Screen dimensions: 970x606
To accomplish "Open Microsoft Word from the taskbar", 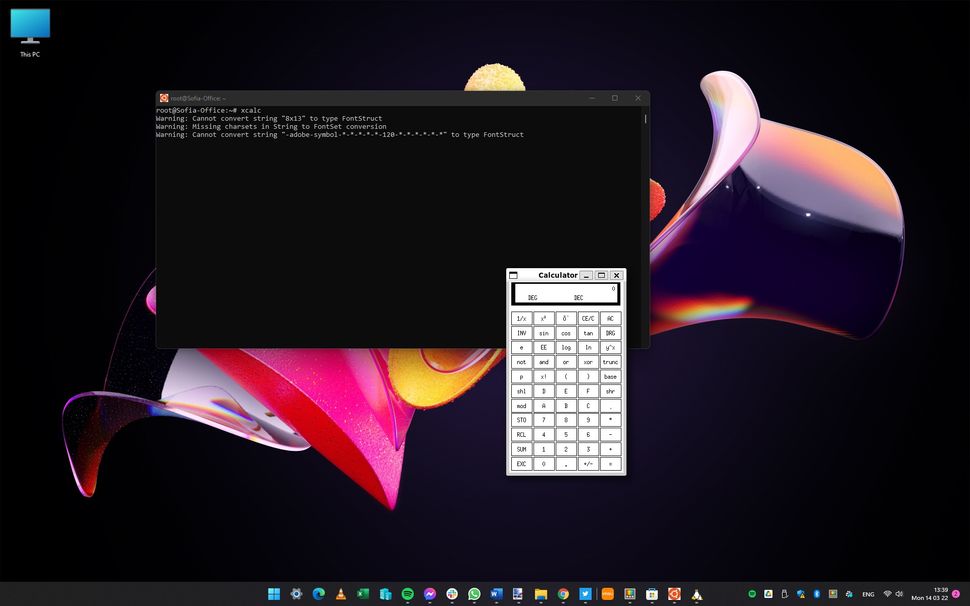I will point(494,593).
